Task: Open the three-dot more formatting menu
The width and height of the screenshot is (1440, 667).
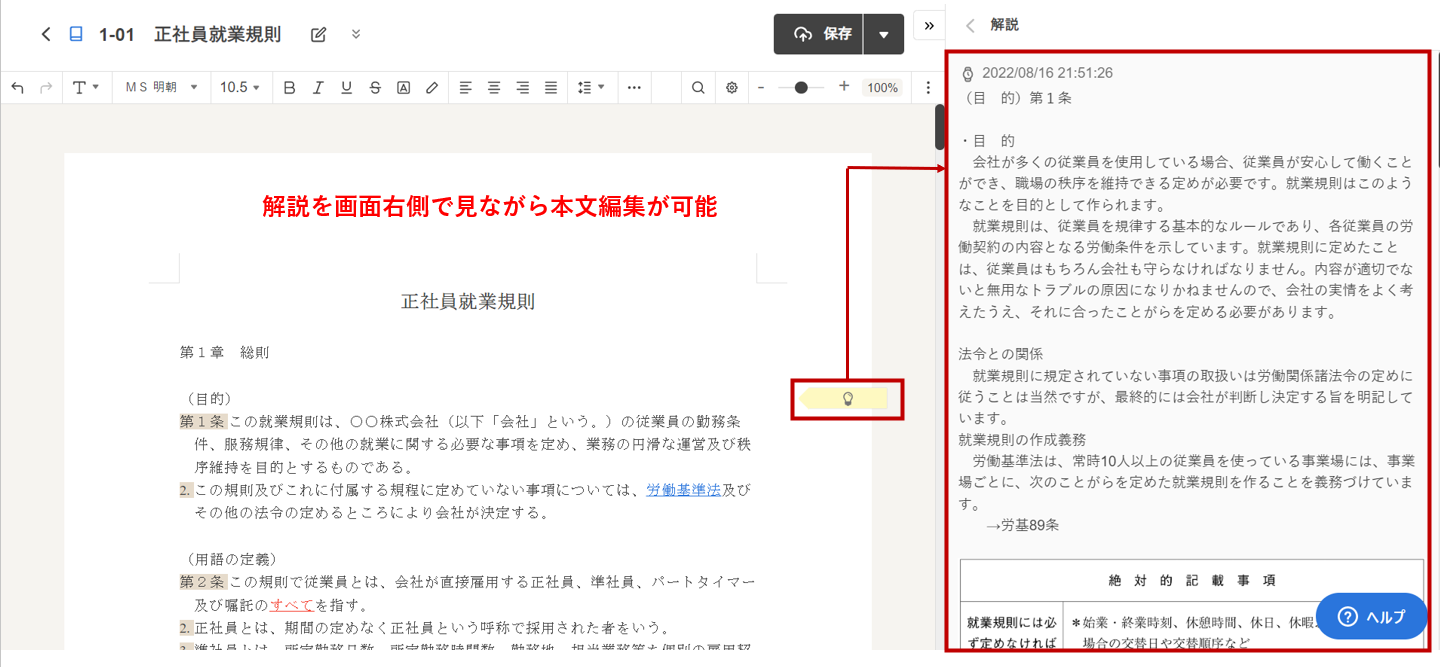Action: coord(634,88)
